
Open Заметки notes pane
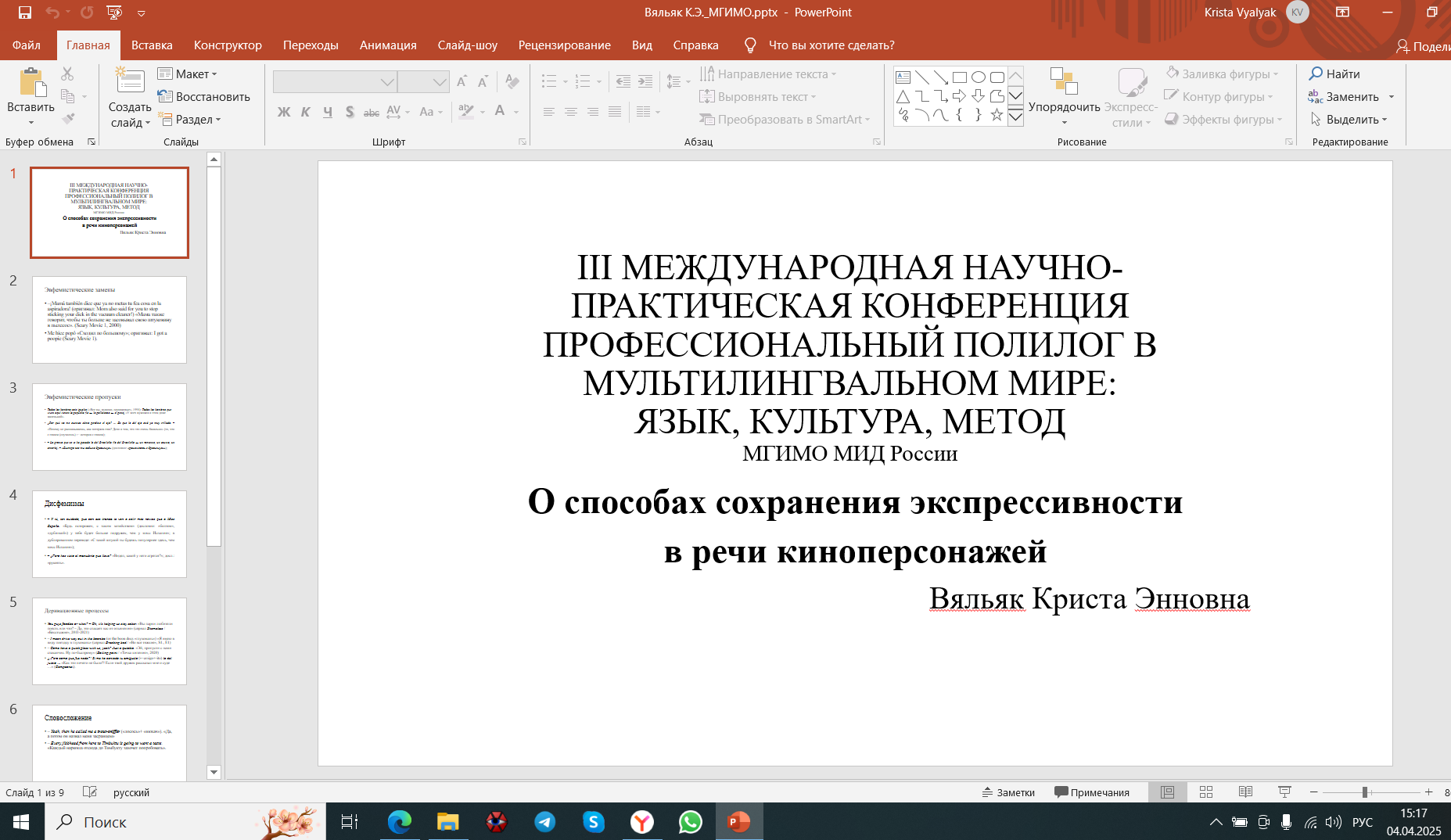pos(1008,792)
